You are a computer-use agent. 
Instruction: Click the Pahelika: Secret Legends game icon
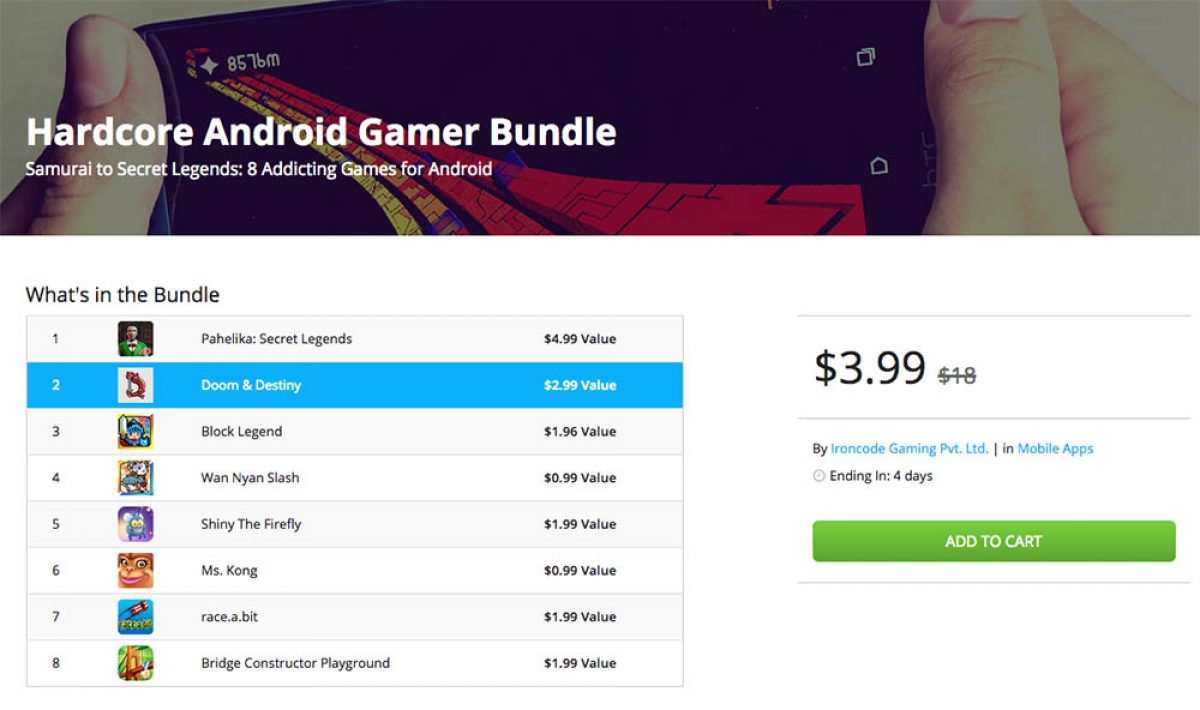coord(135,339)
